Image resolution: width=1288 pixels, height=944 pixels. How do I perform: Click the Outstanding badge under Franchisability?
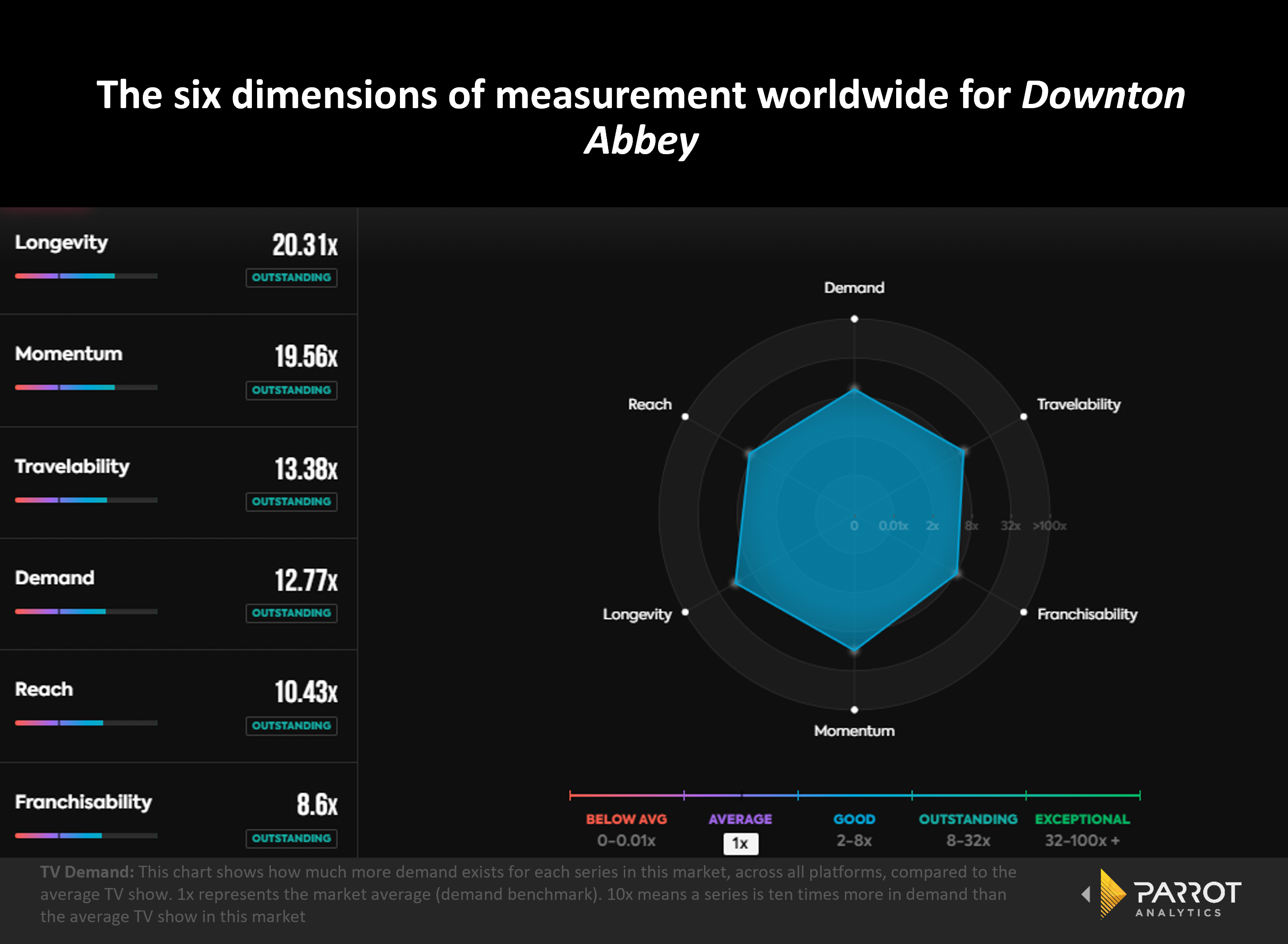point(291,838)
